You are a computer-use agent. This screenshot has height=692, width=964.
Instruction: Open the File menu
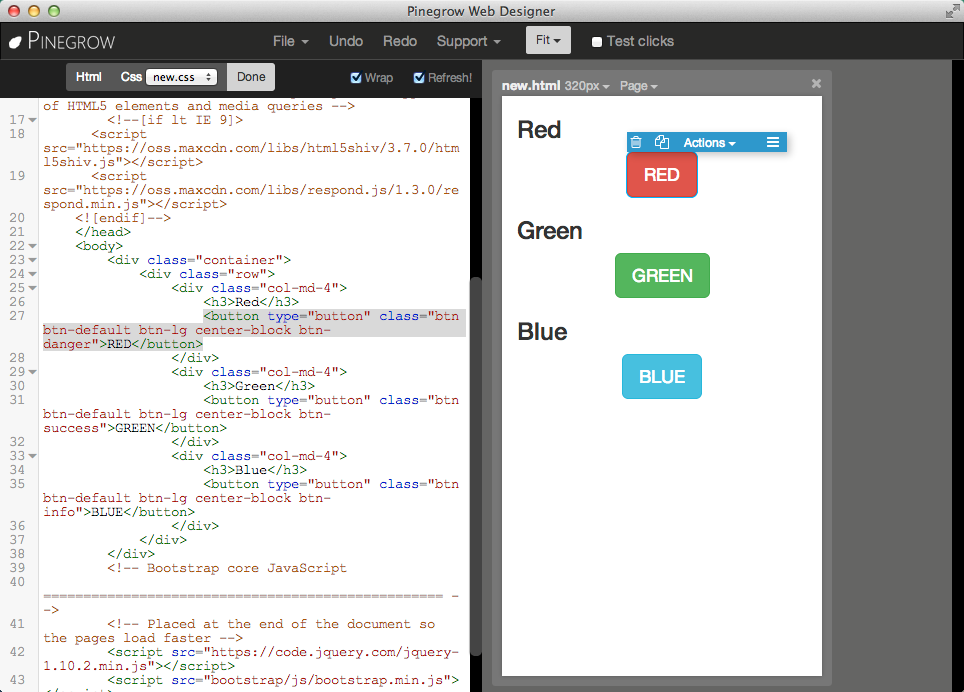[x=291, y=41]
